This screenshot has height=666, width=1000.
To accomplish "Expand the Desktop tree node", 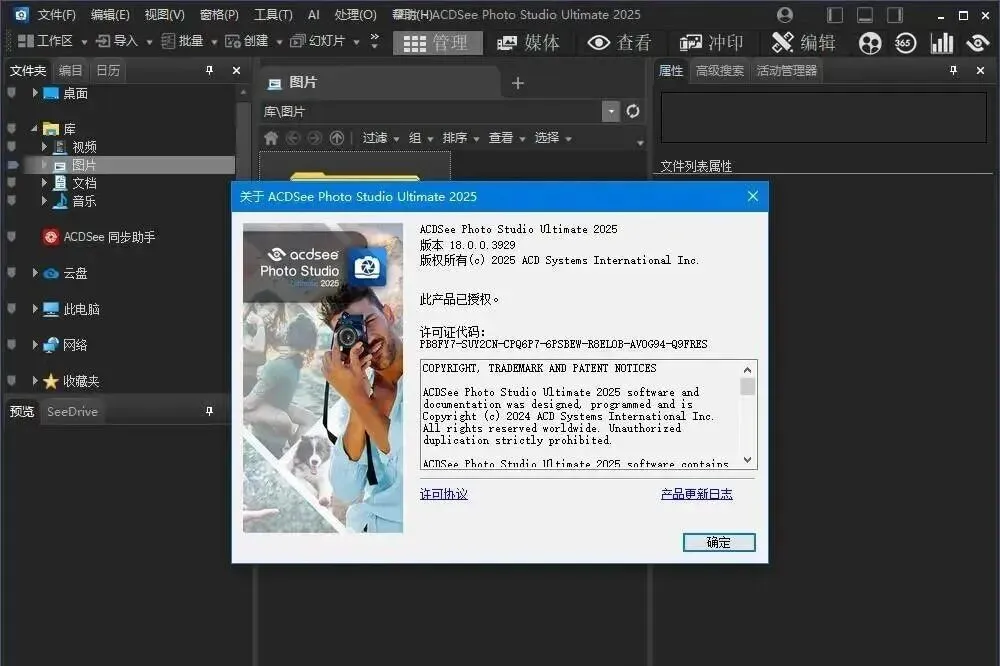I will coord(35,92).
